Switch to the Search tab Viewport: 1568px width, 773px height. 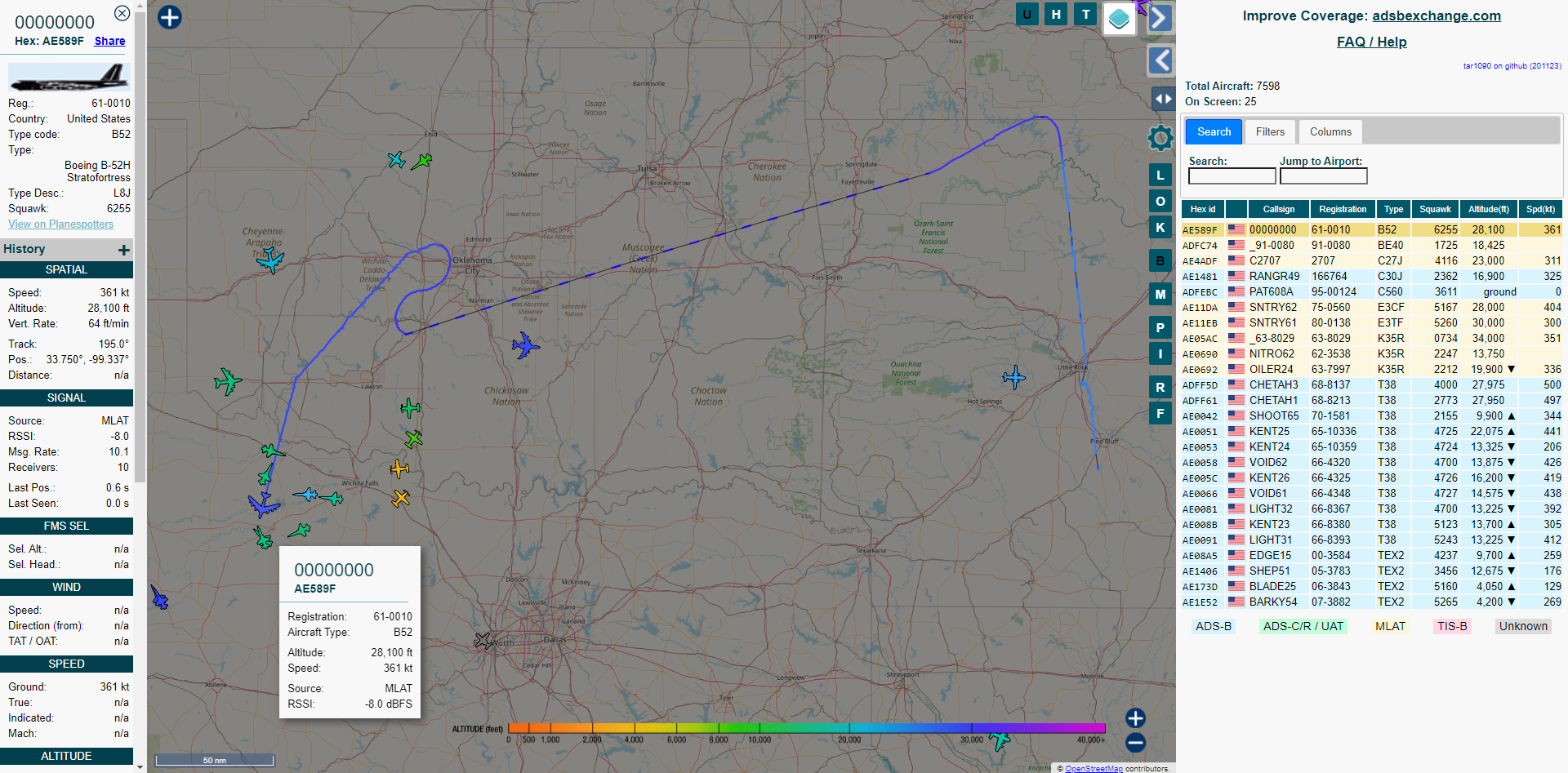click(1214, 131)
